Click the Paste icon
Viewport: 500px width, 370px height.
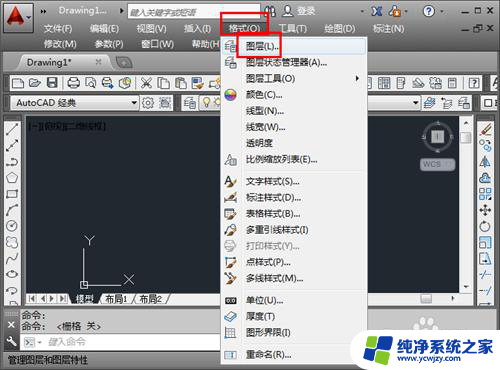click(180, 83)
